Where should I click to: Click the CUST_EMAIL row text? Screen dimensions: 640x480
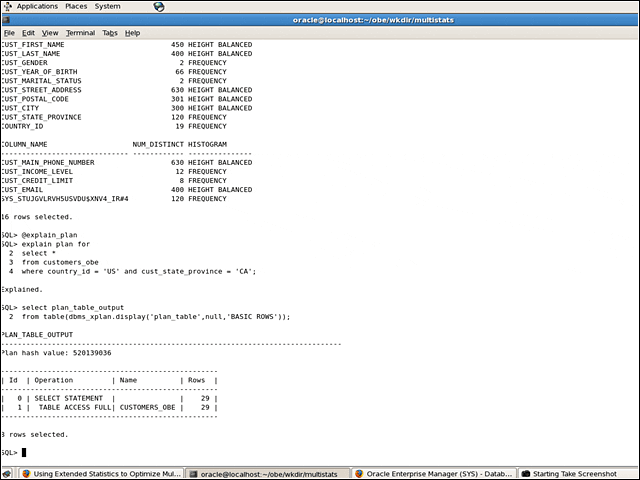coord(127,189)
